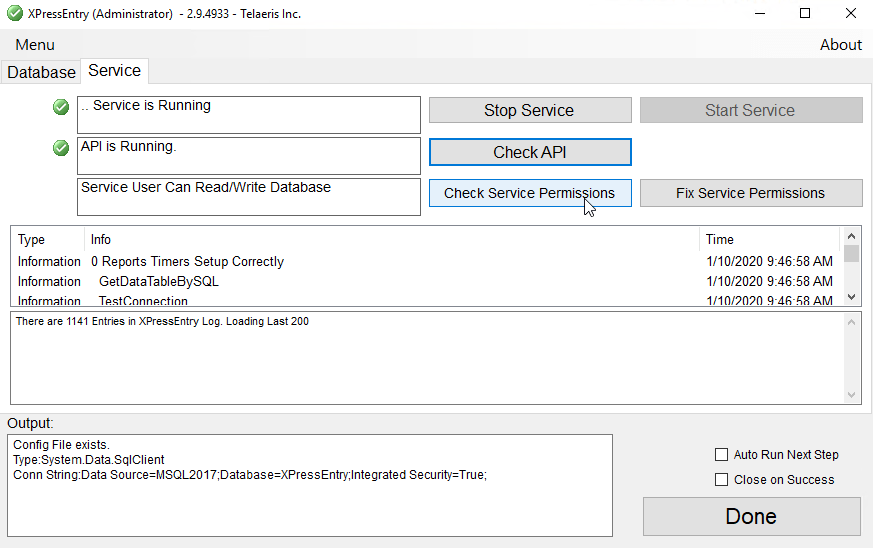Screen dimensions: 873x548
Task: Click the disabled Start Service button
Action: point(751,110)
